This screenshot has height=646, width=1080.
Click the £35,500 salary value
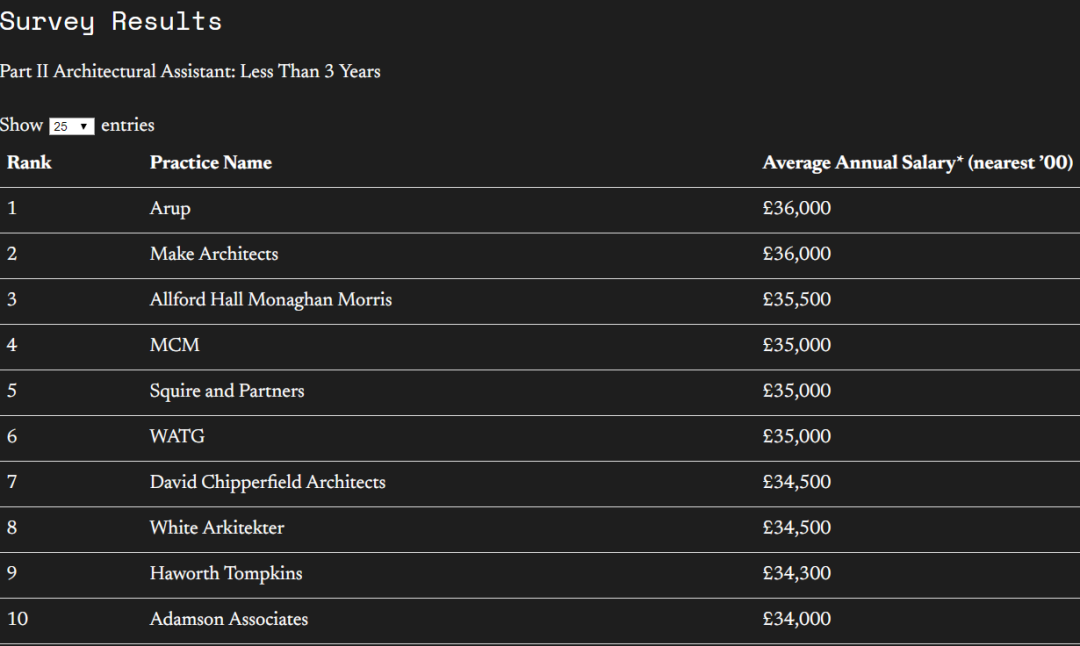797,300
